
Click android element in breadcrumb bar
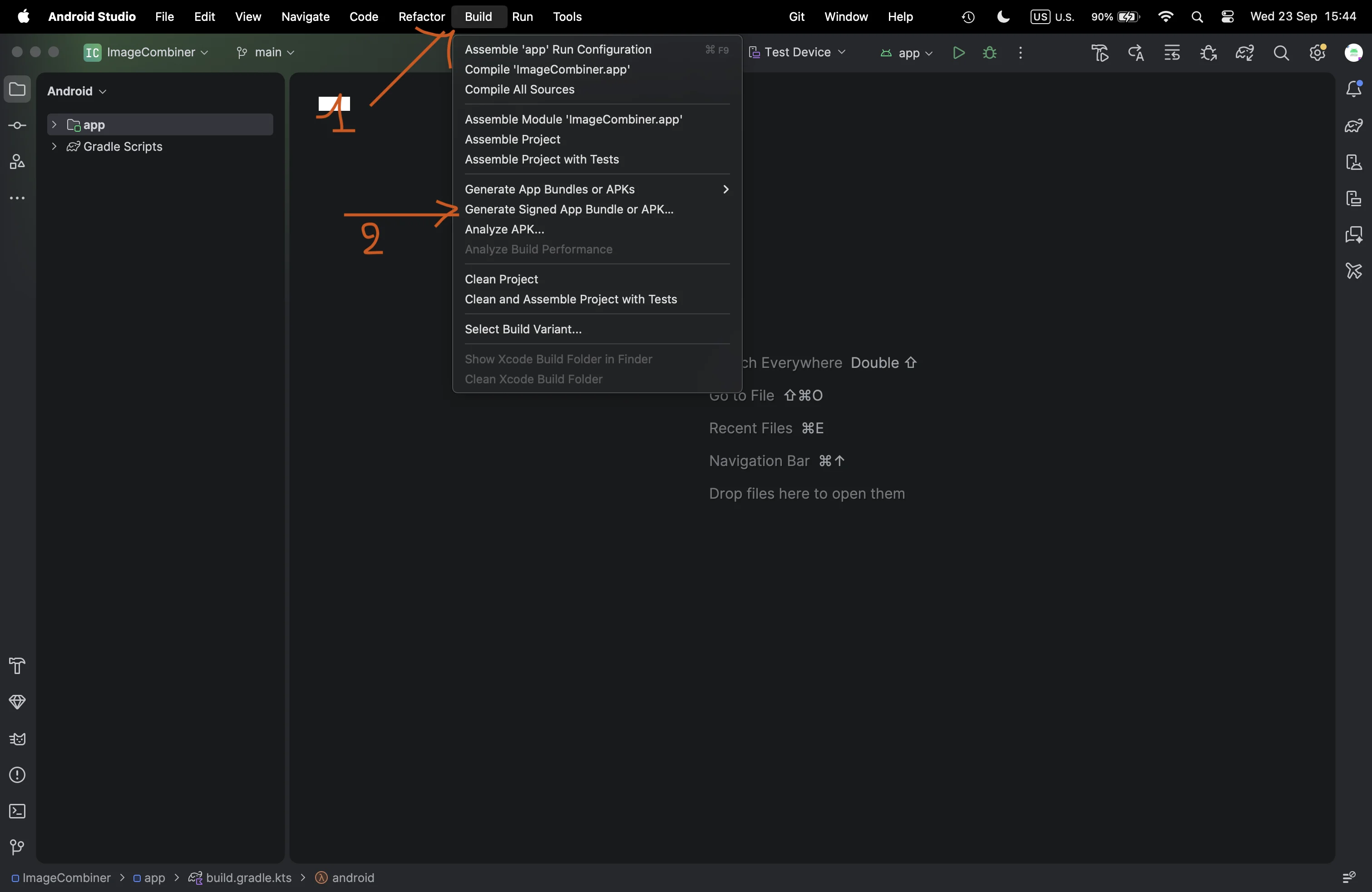pos(345,877)
